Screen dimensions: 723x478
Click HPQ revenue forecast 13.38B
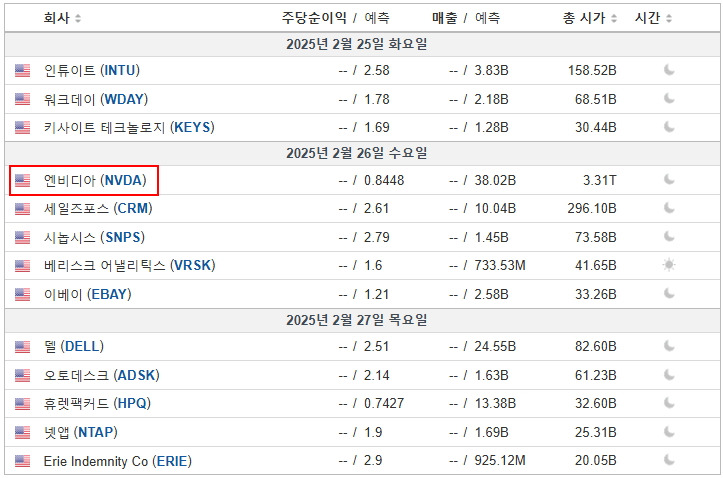(495, 404)
